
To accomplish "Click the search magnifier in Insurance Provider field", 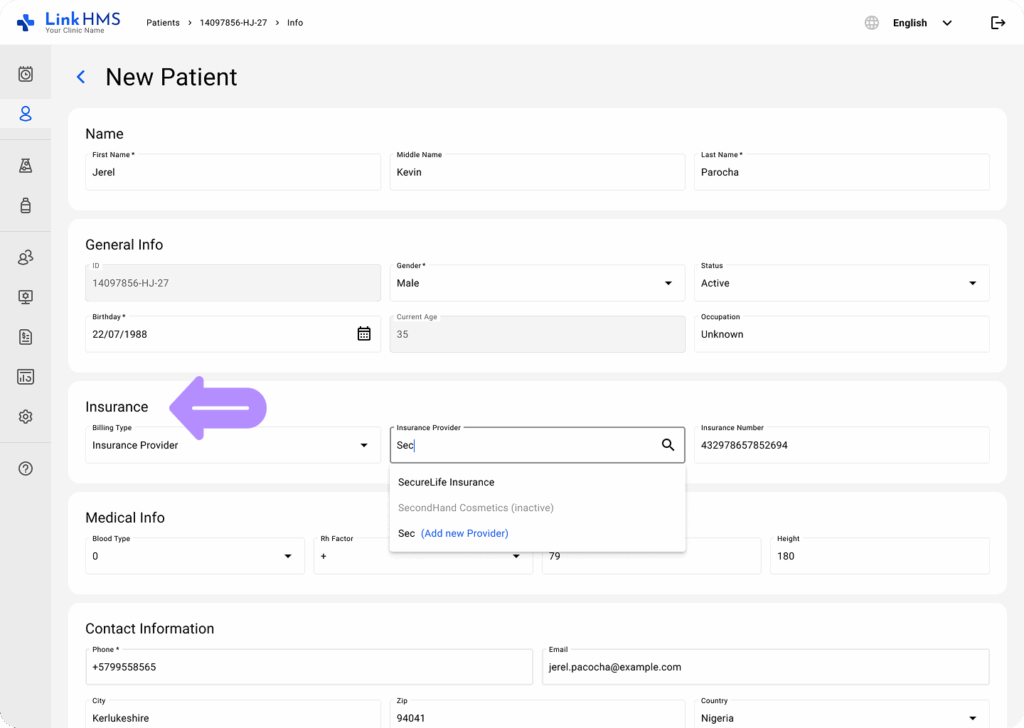I will point(667,445).
